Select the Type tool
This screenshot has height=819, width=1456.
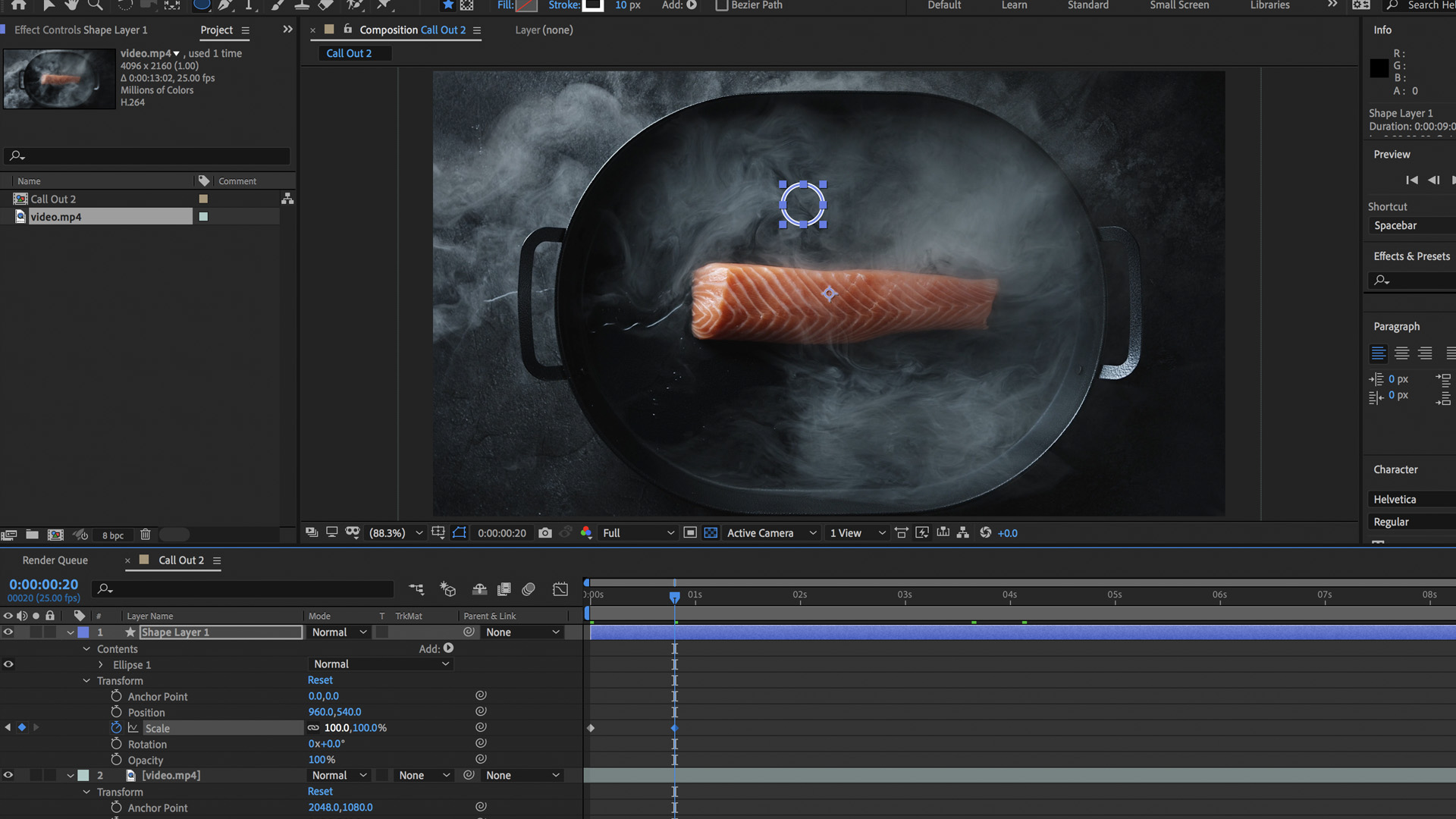click(249, 6)
